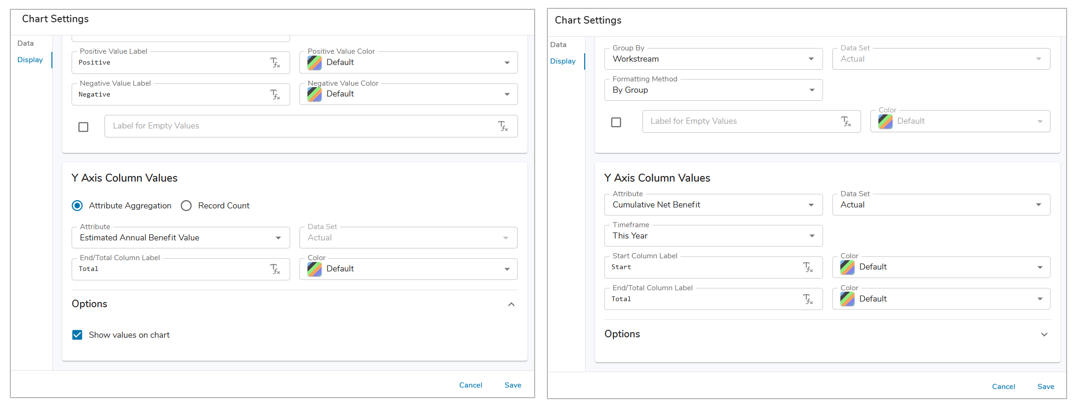
Task: Select the Display tab in right dialog
Action: point(563,61)
